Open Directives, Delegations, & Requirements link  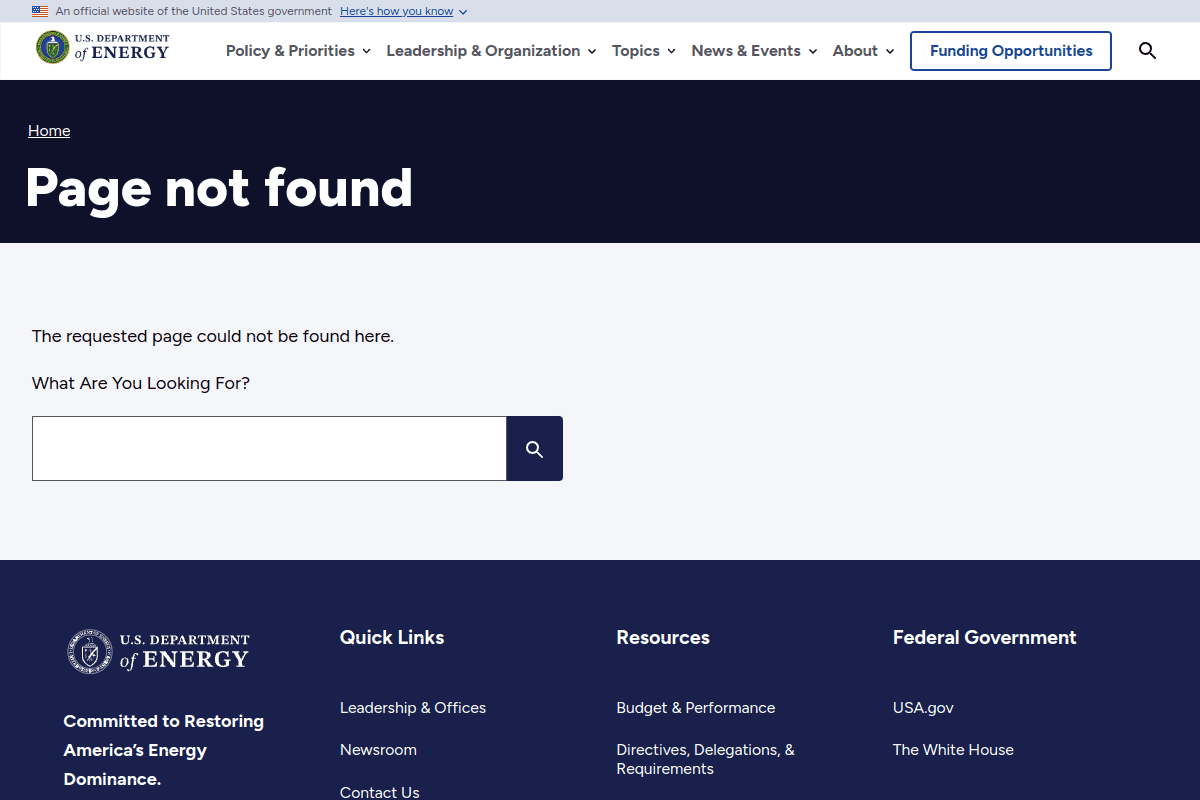[706, 759]
